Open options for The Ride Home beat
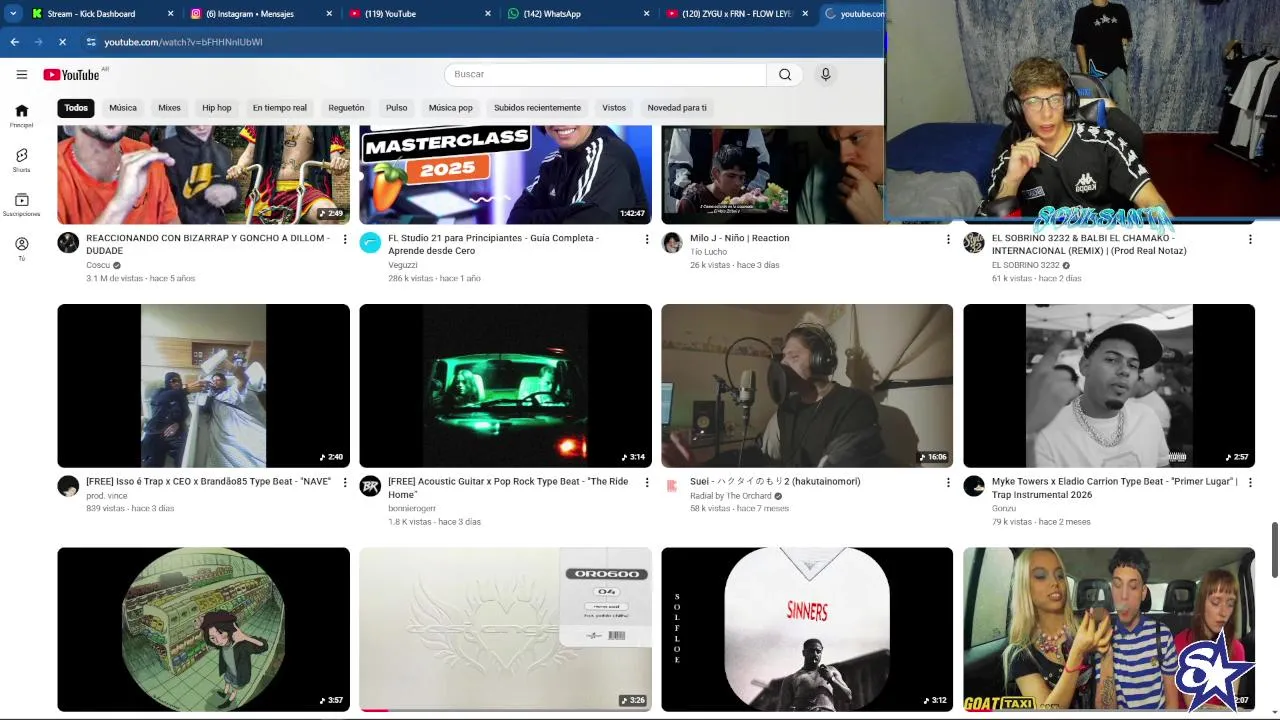The image size is (1280, 720). (x=647, y=482)
